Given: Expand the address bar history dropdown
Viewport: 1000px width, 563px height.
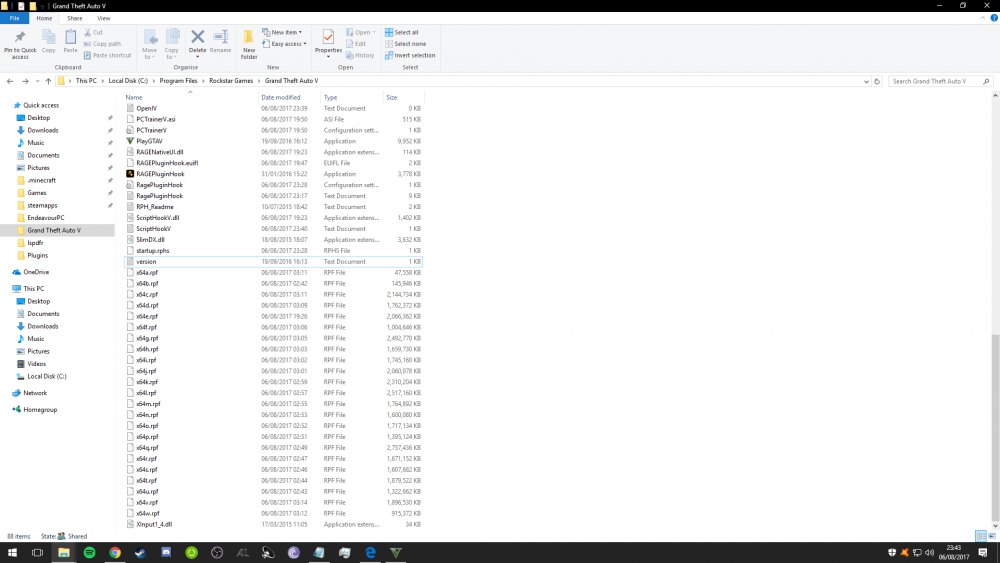Looking at the screenshot, I should click(866, 82).
